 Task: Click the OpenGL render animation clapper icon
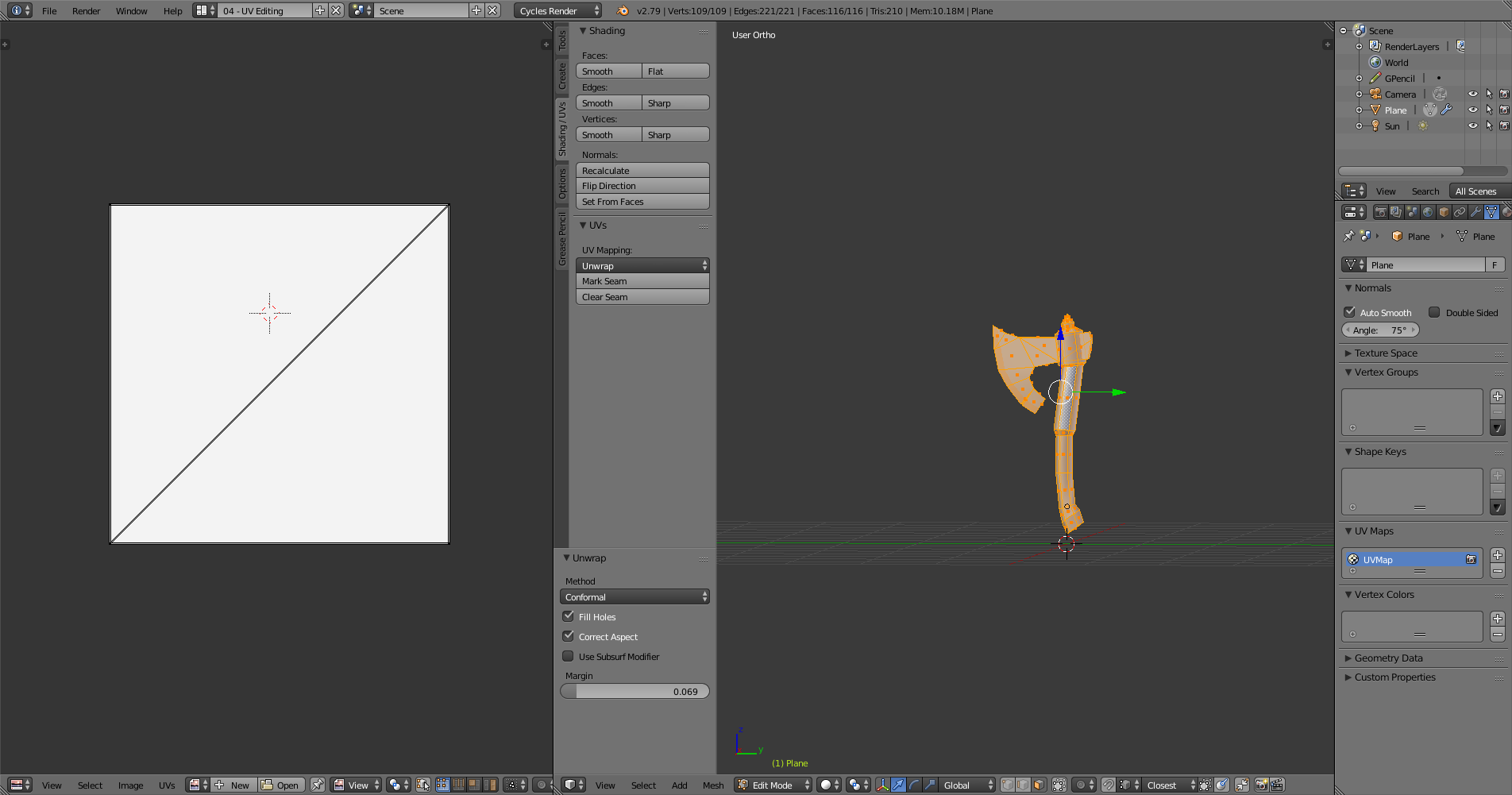tap(1277, 785)
